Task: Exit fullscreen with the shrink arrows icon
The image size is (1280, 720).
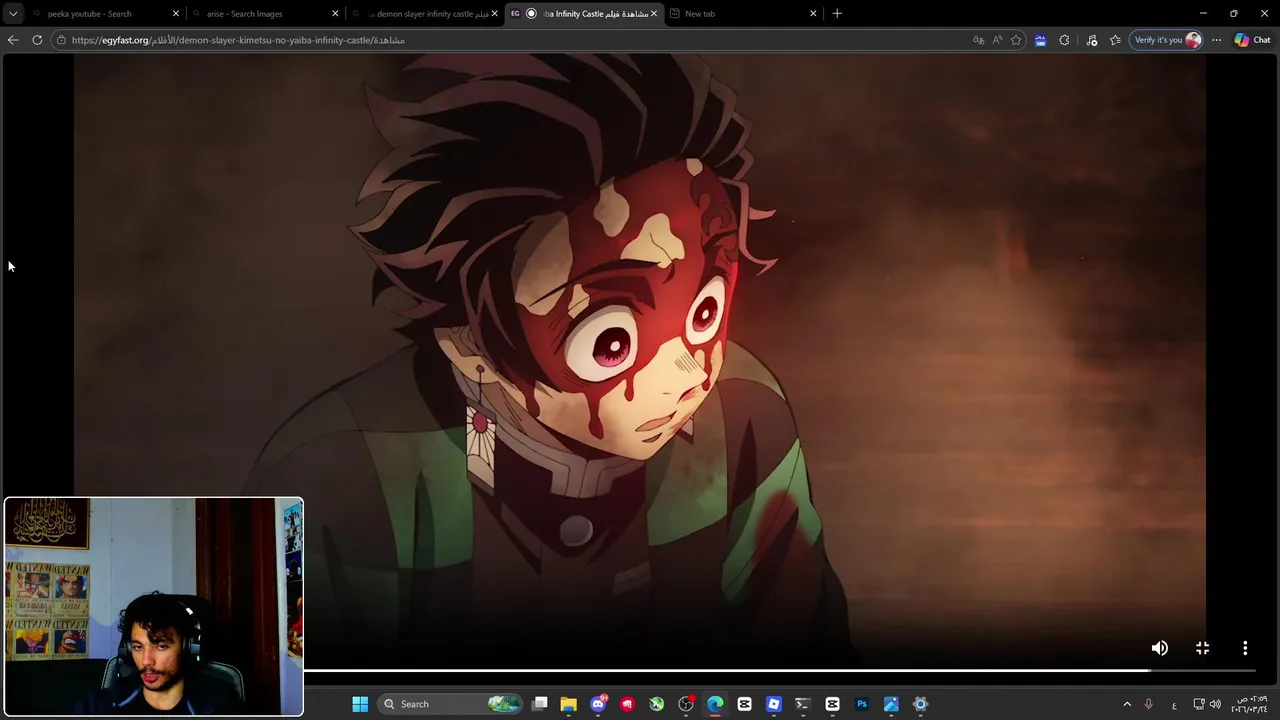Action: pos(1202,648)
